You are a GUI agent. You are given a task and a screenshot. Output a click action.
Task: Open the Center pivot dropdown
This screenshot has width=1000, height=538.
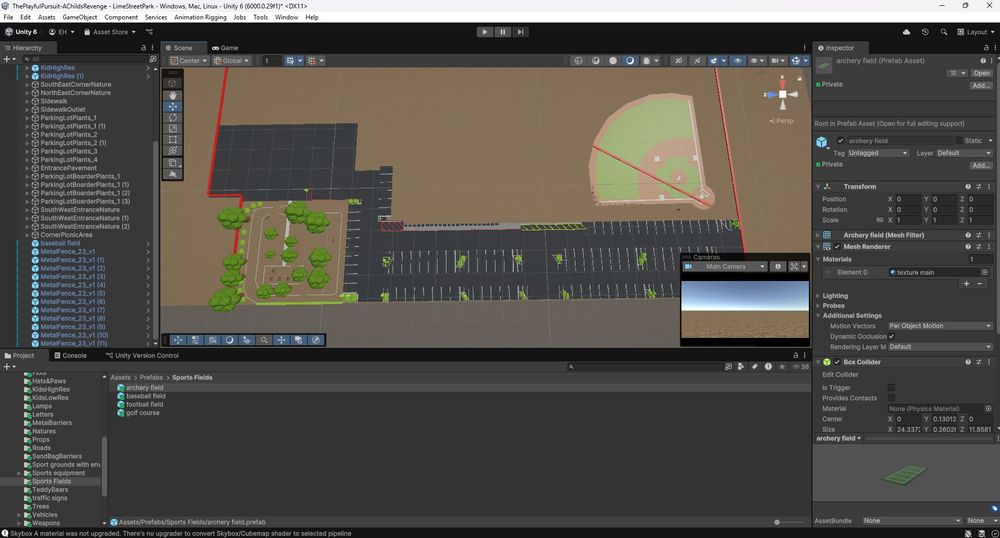[x=189, y=61]
